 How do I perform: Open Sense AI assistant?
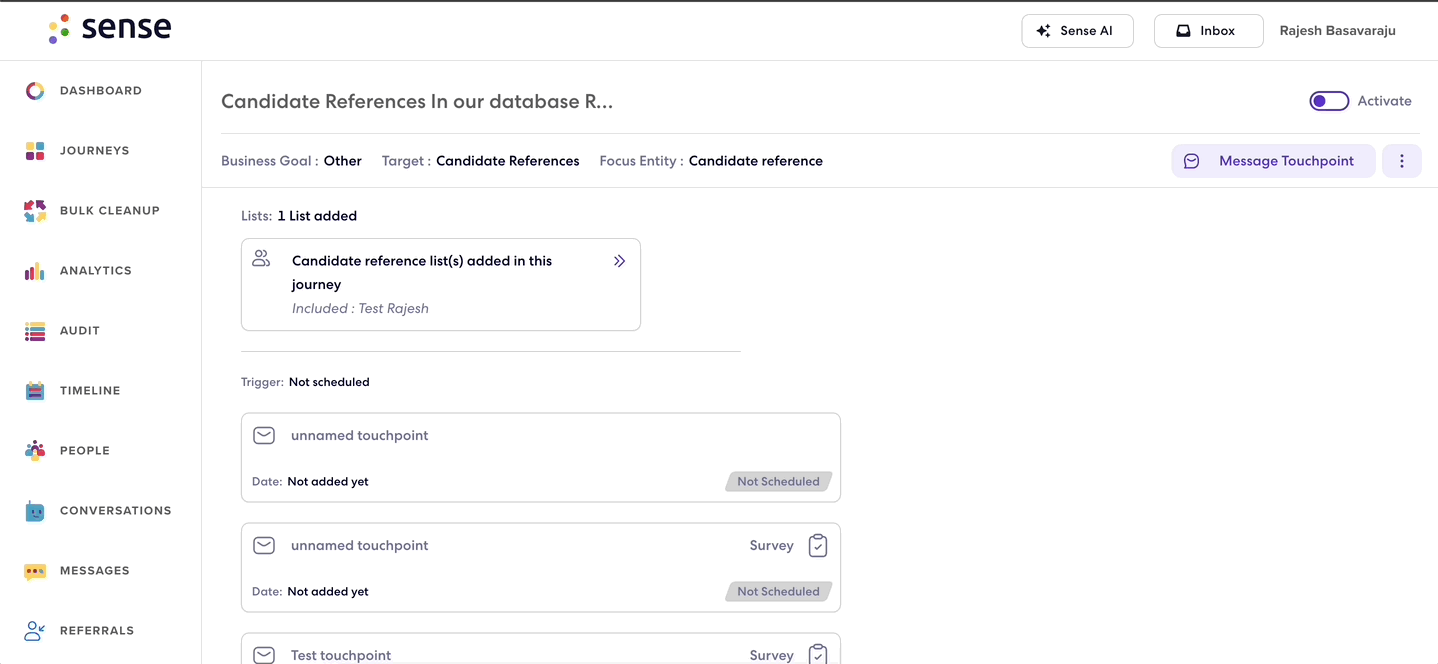click(x=1077, y=31)
